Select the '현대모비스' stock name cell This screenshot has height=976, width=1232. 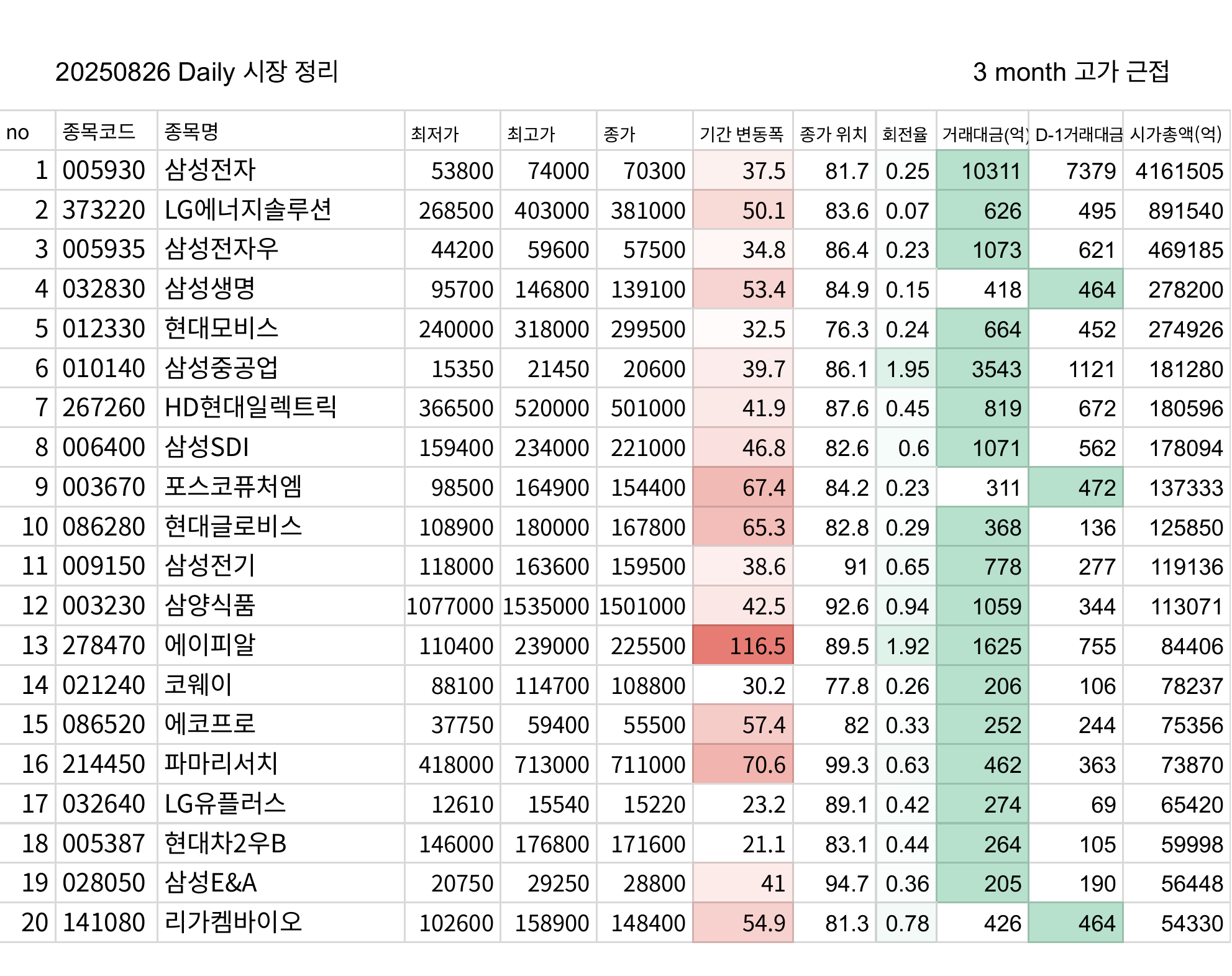(x=281, y=329)
